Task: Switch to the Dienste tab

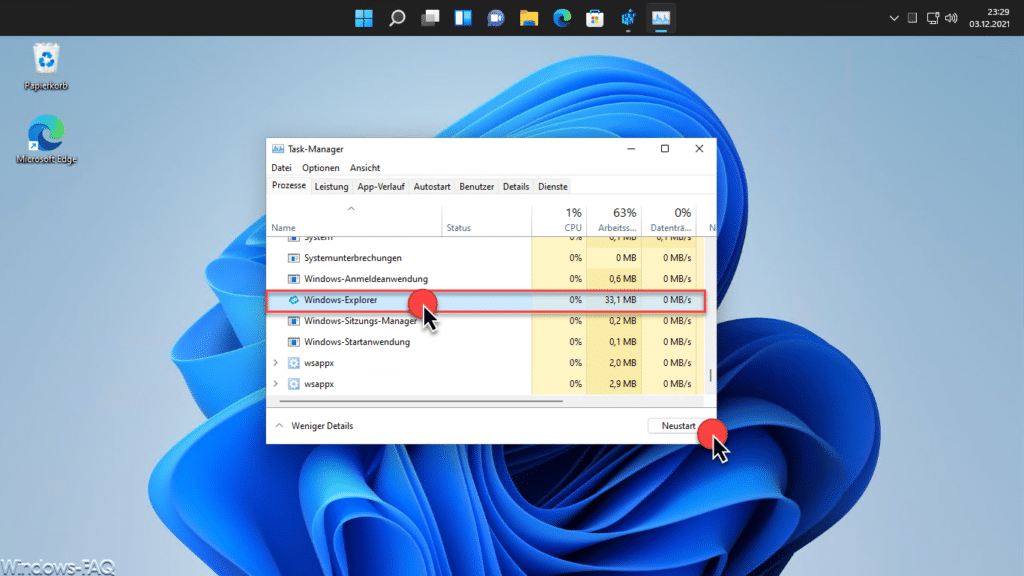Action: [552, 187]
